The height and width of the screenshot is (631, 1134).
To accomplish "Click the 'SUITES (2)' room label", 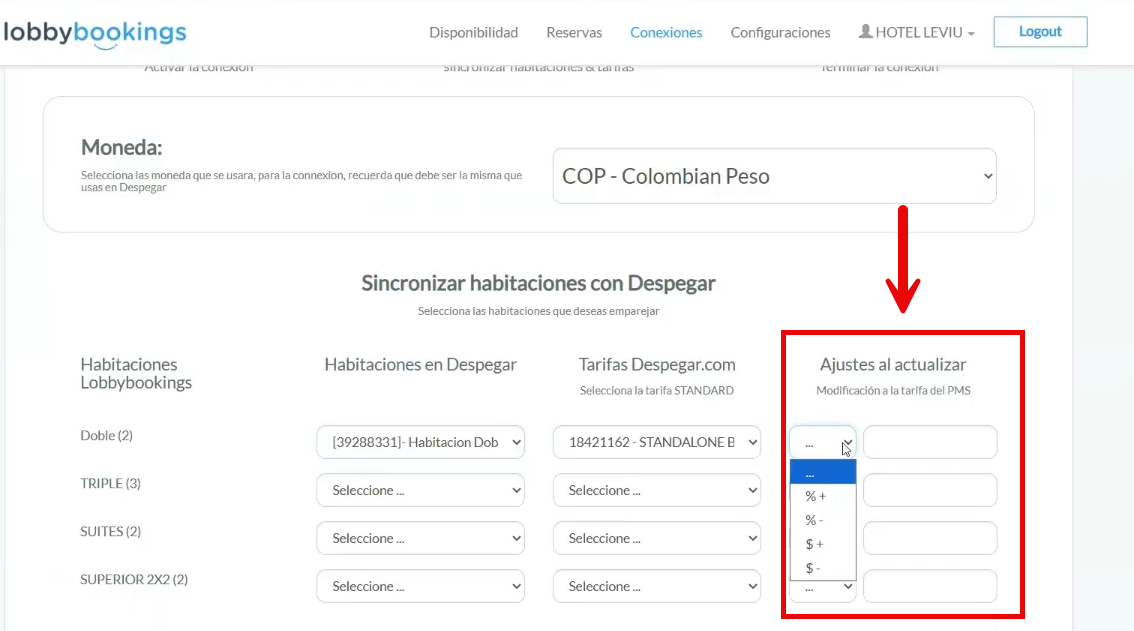I will tap(110, 531).
